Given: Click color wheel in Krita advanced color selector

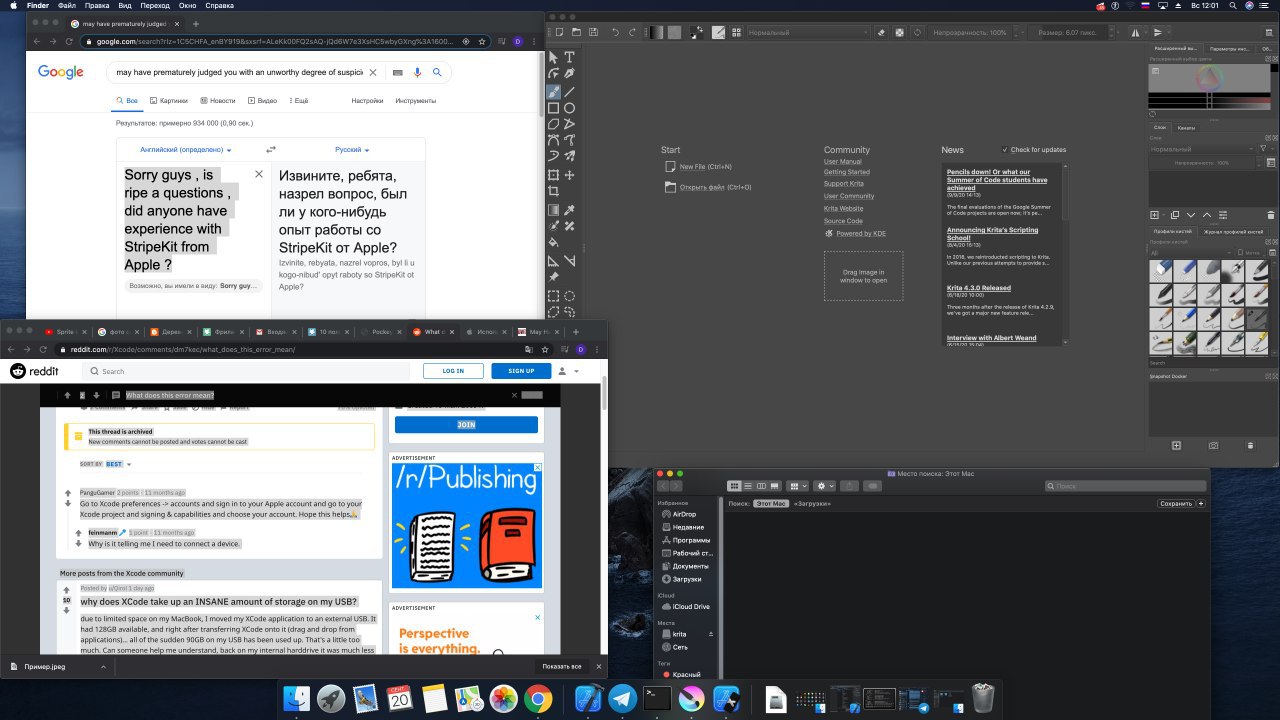Looking at the screenshot, I should click(x=1210, y=78).
